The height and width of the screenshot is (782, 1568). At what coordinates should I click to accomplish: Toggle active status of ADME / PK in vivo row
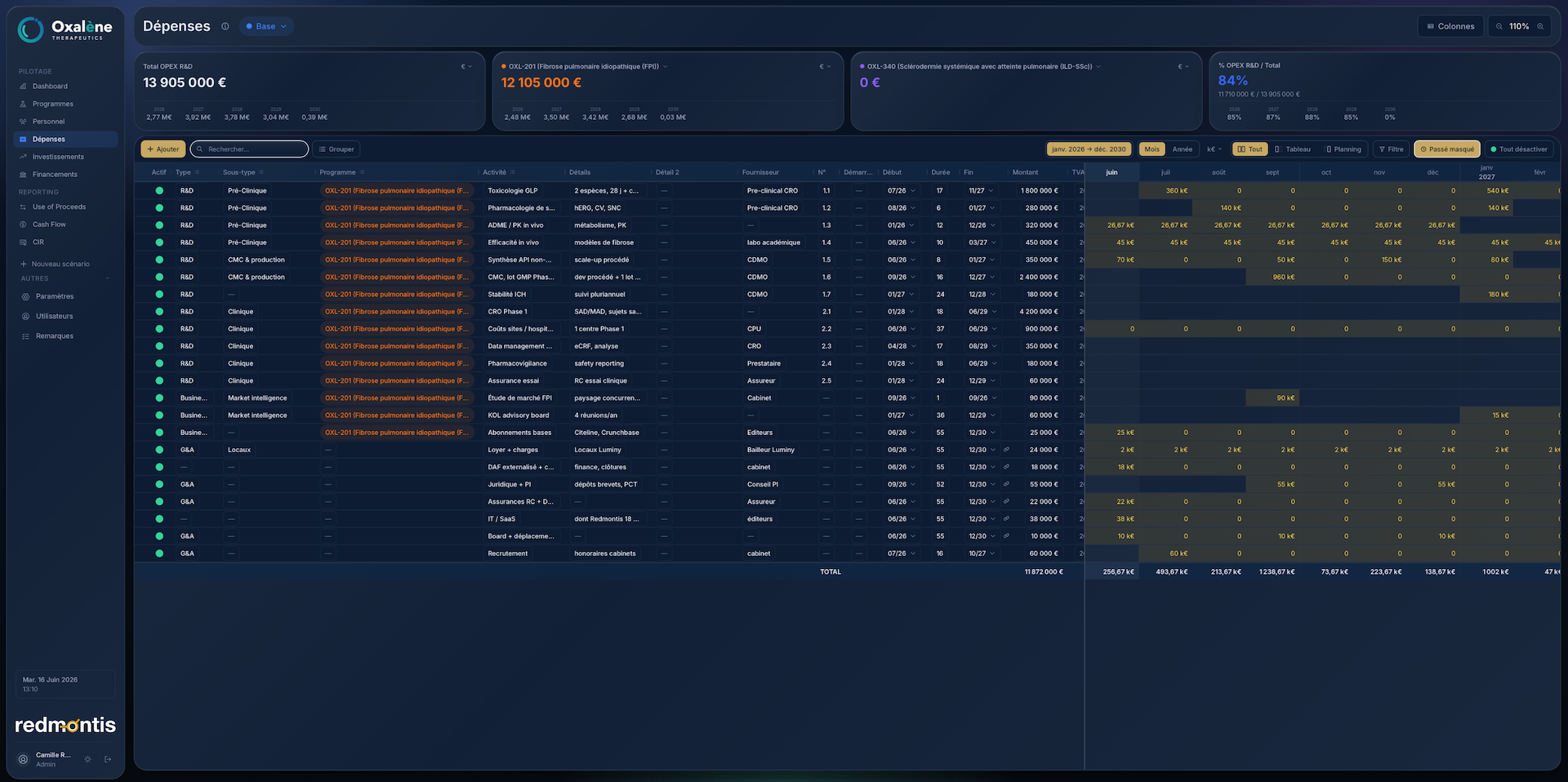(x=159, y=225)
